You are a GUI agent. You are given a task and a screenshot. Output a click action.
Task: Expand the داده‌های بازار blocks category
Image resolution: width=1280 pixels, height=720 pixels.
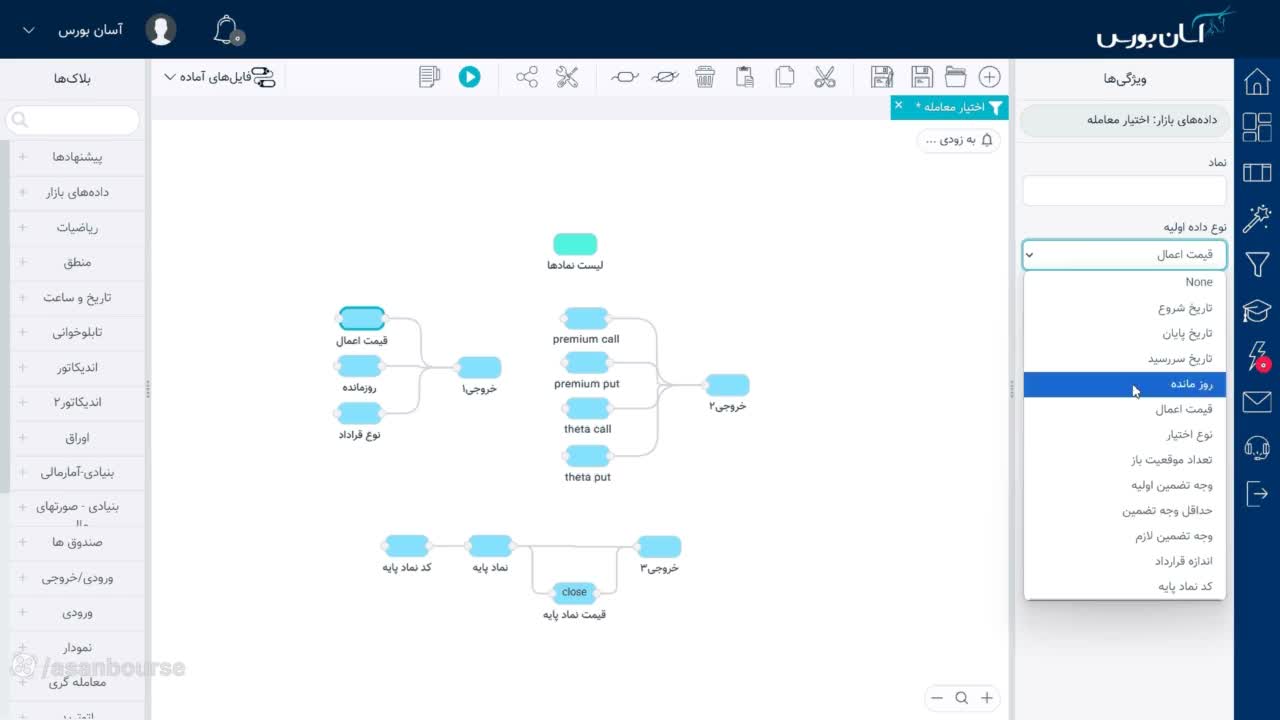(x=77, y=192)
